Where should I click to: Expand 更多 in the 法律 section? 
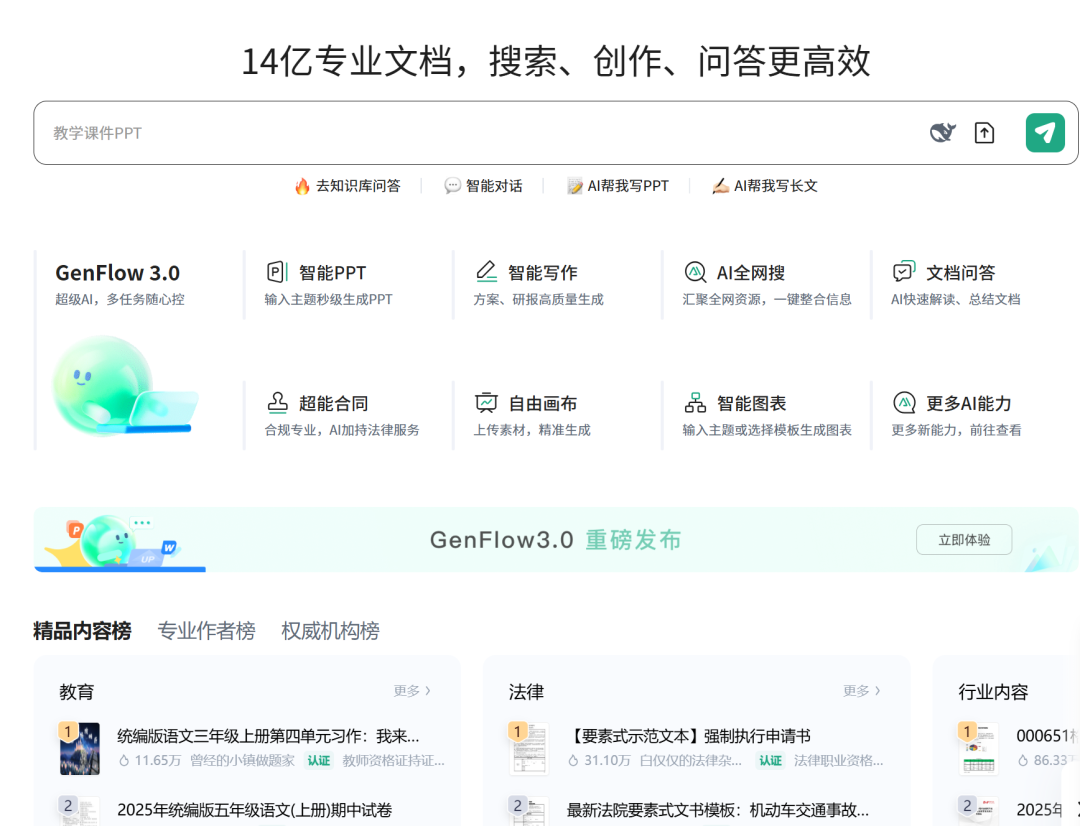[862, 690]
